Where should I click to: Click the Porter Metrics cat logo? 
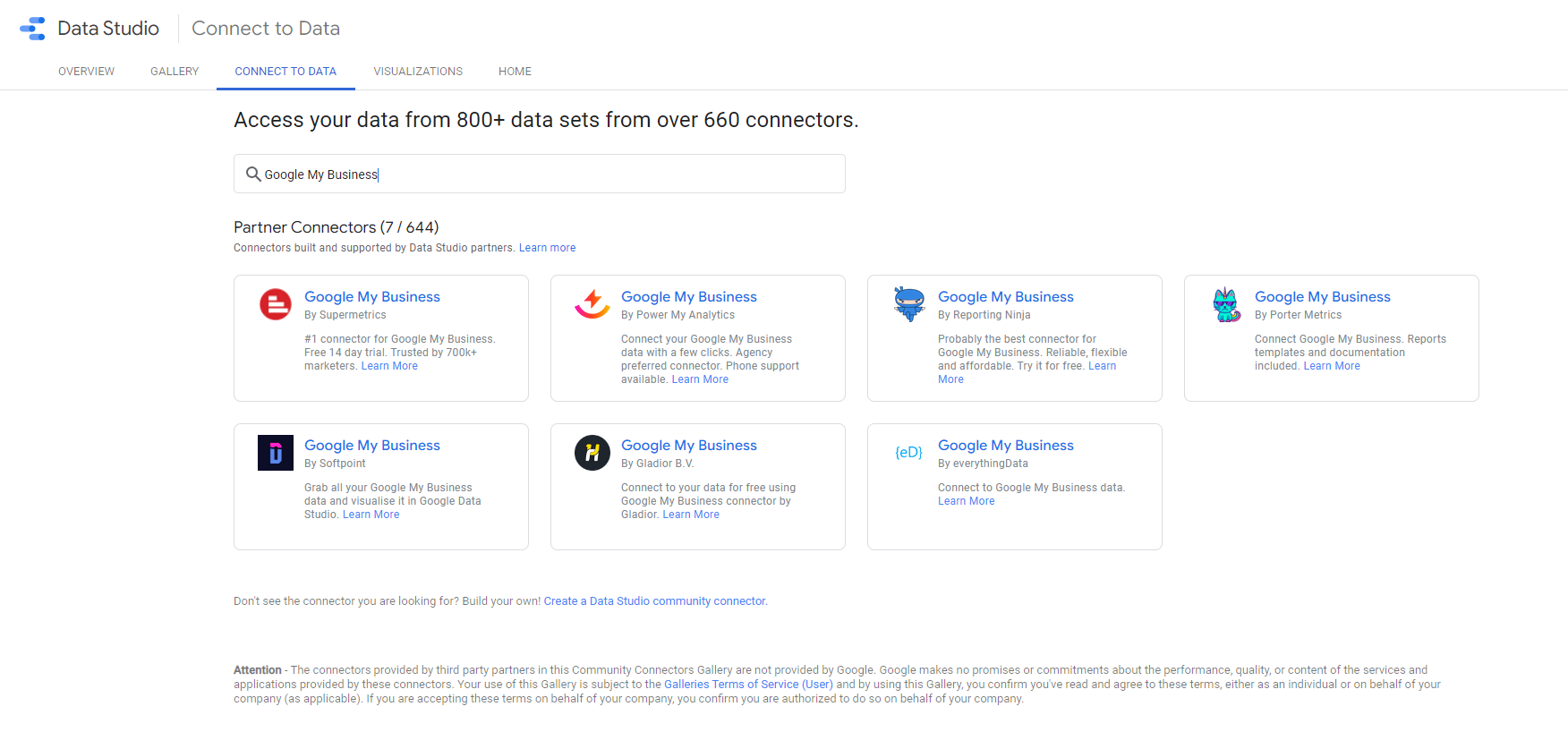(1226, 305)
